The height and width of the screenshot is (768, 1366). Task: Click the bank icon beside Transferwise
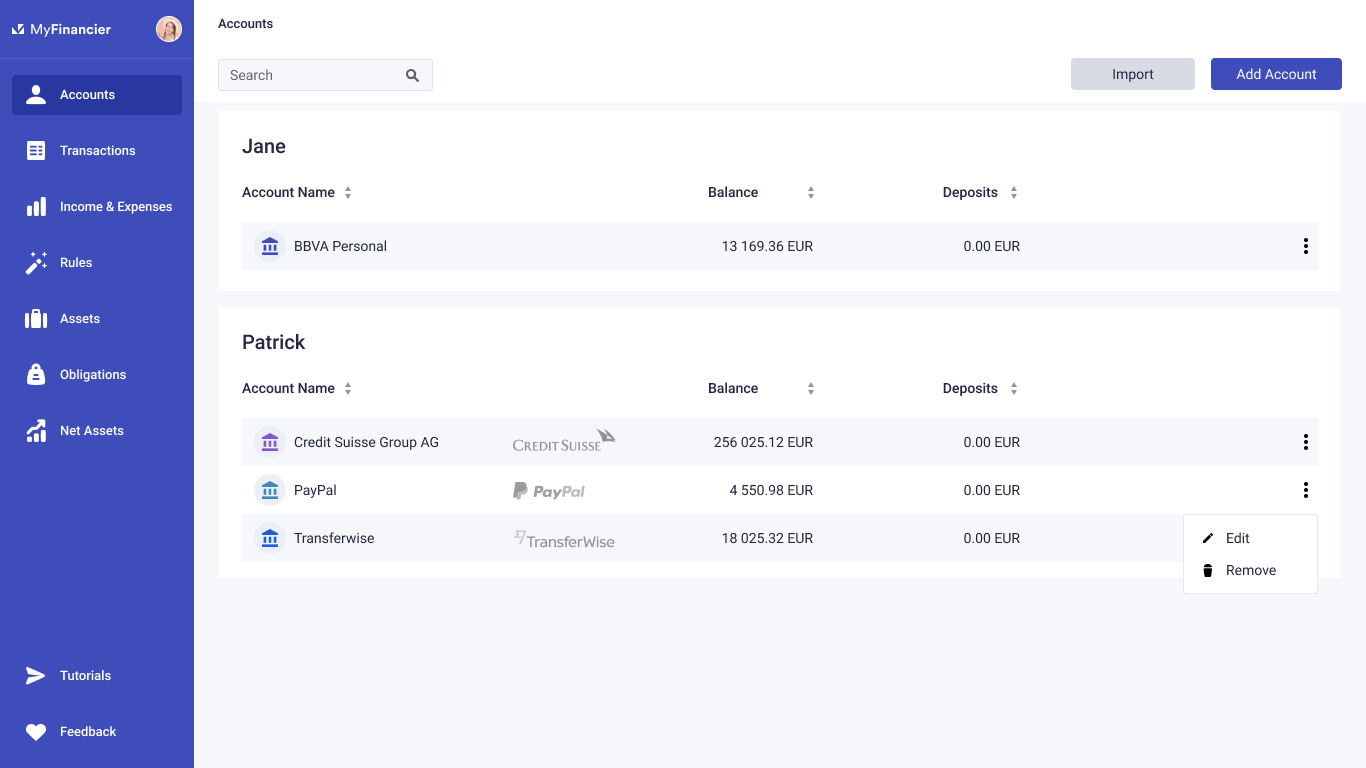tap(269, 538)
